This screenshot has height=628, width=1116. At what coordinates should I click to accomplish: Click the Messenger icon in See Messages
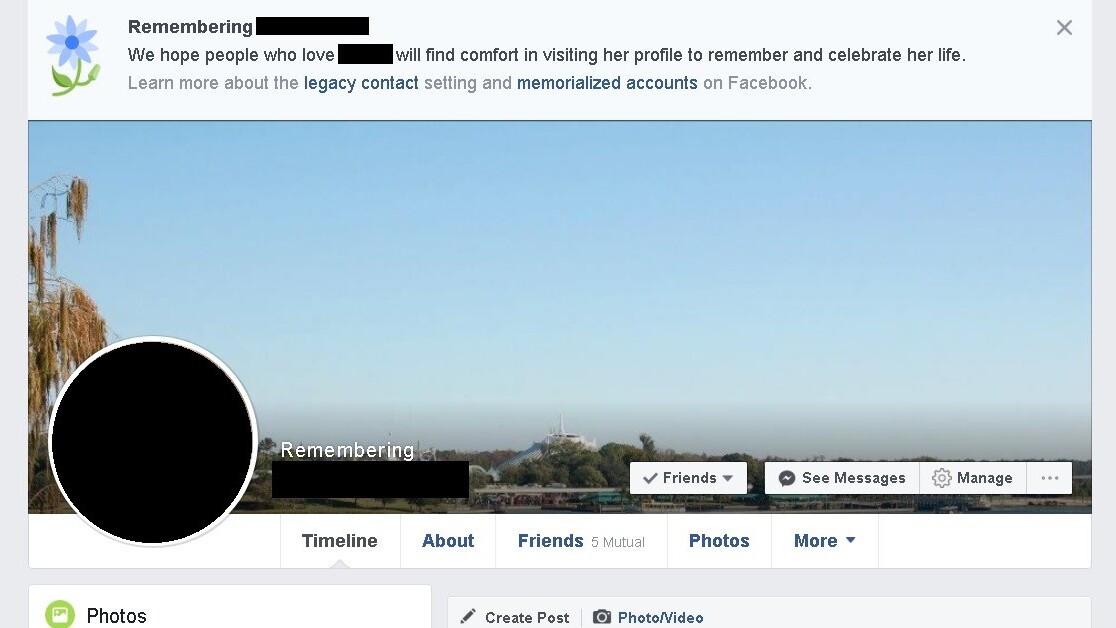pos(786,478)
